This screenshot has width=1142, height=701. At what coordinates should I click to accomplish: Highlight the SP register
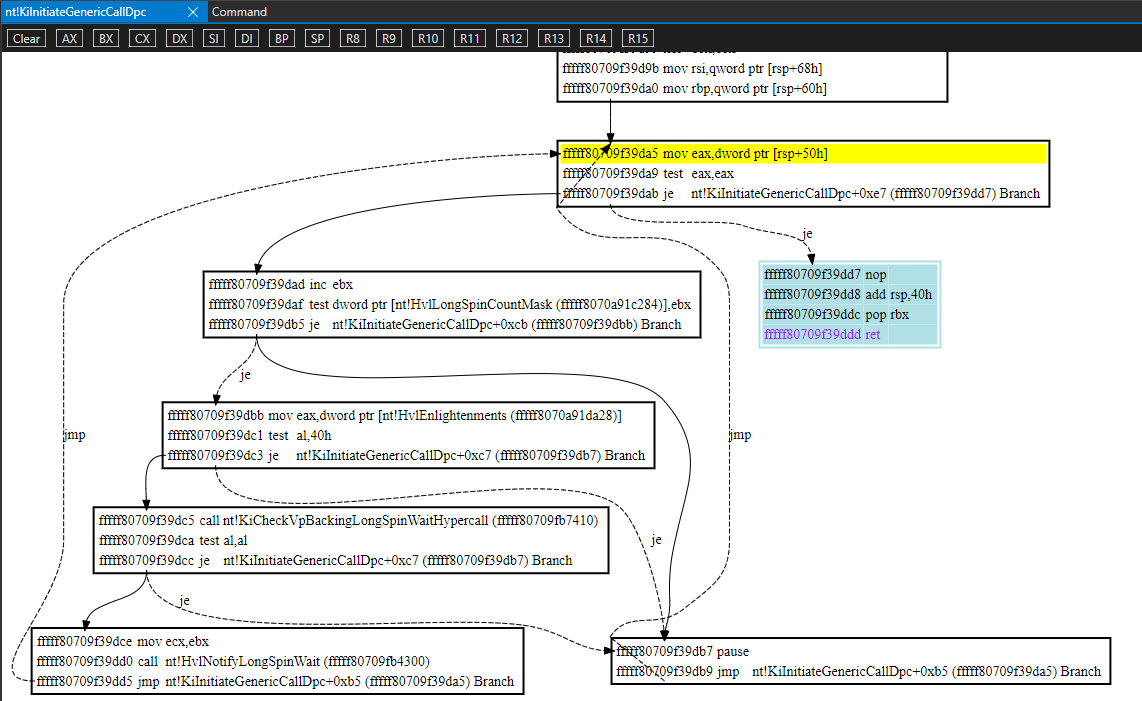click(317, 38)
